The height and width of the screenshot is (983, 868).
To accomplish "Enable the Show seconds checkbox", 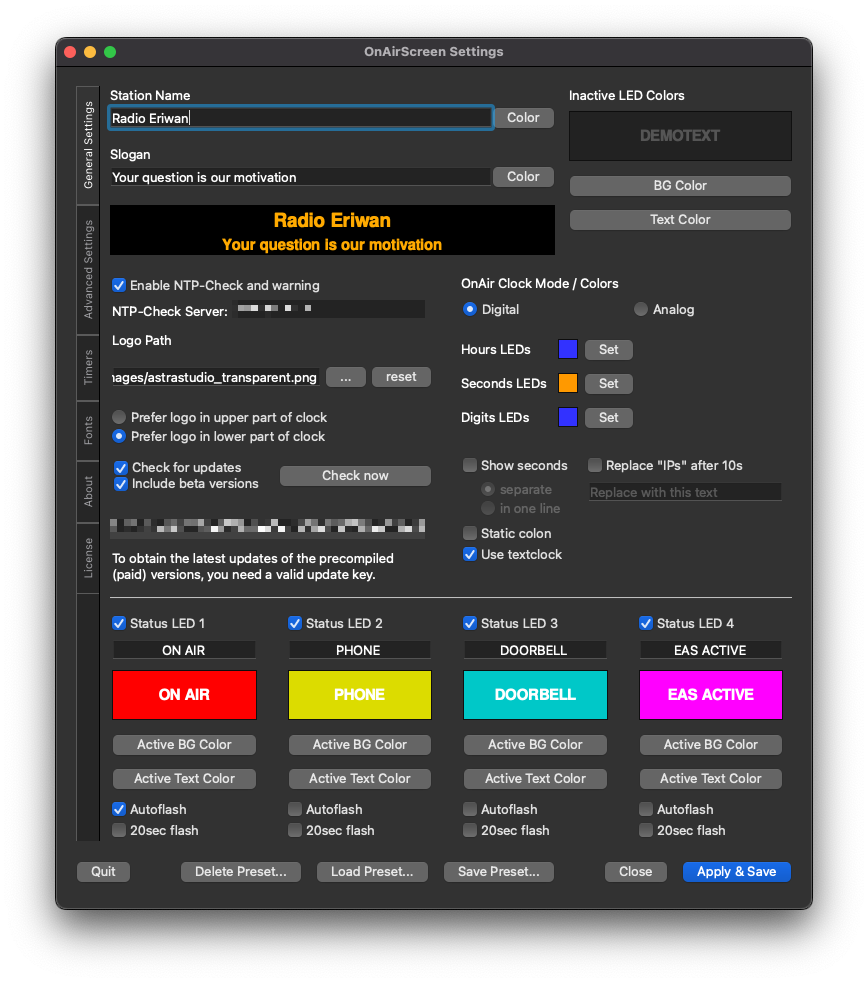I will (x=470, y=466).
